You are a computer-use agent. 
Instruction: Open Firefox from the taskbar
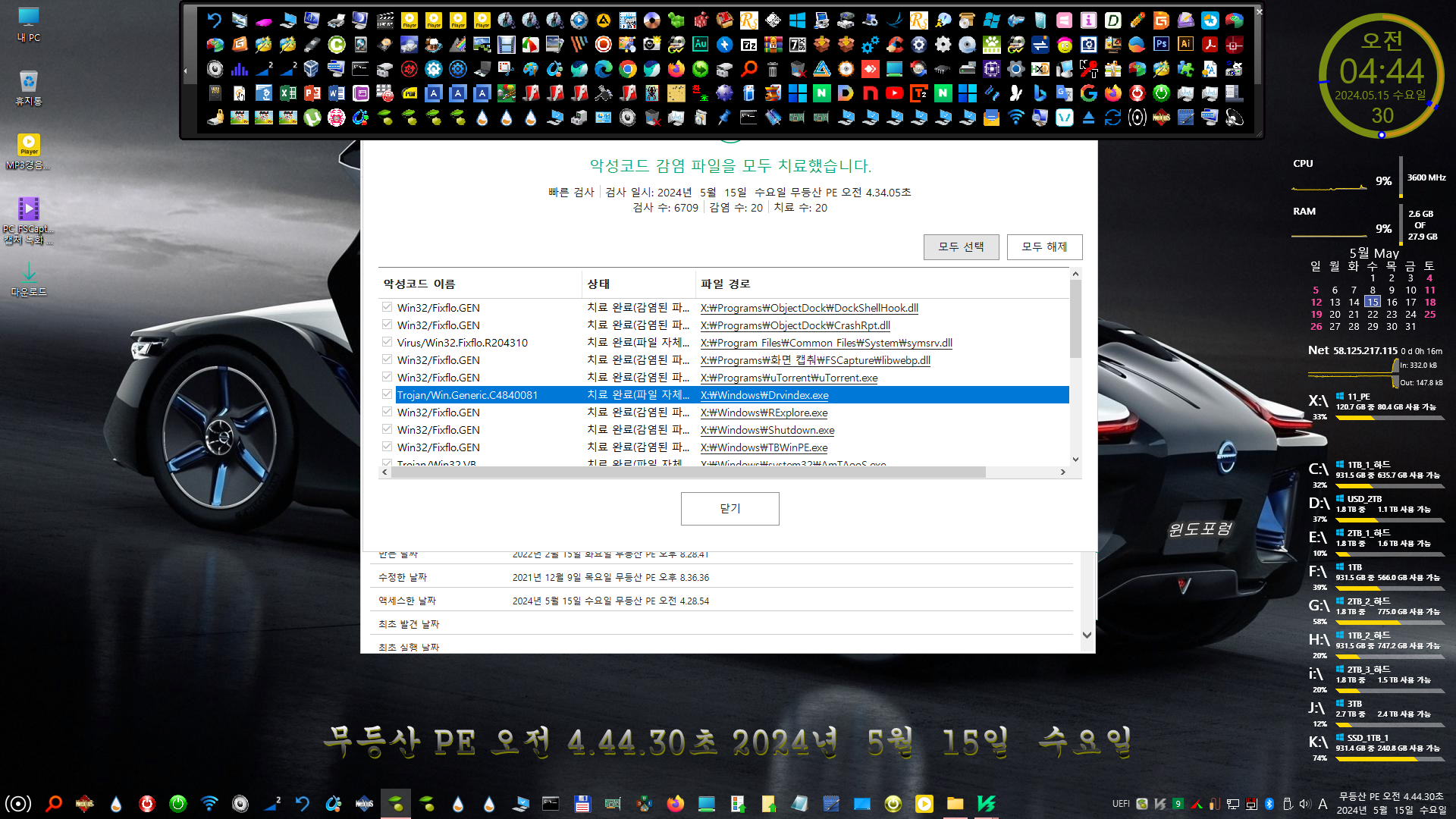[x=675, y=804]
